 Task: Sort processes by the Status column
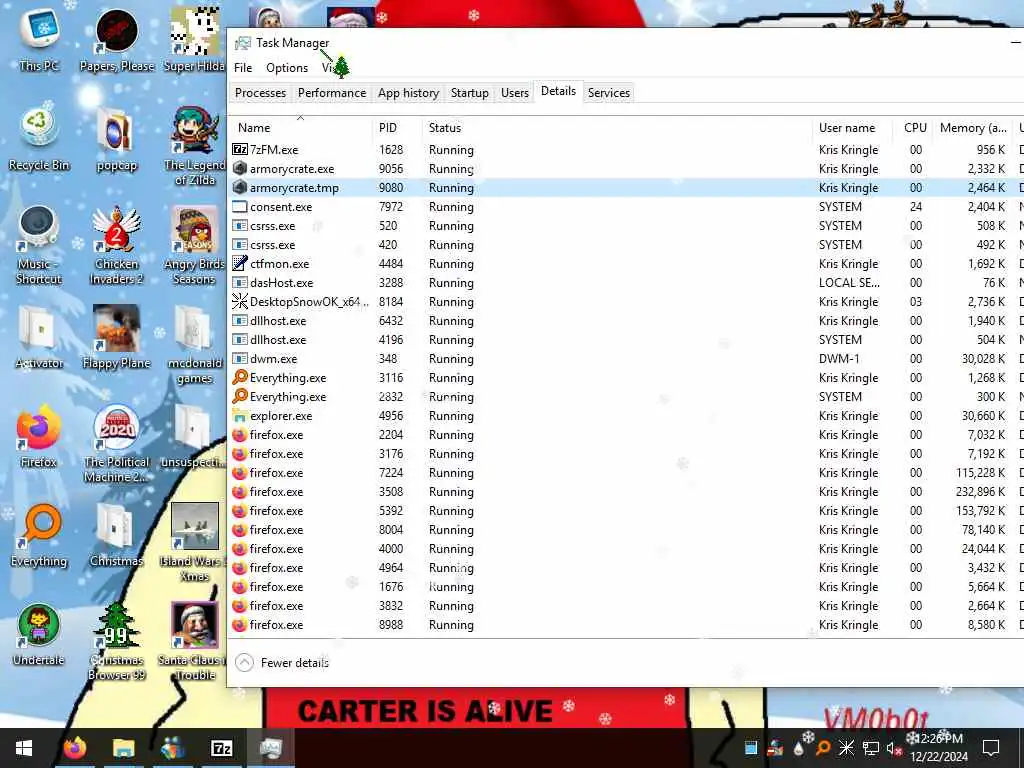coord(616,128)
